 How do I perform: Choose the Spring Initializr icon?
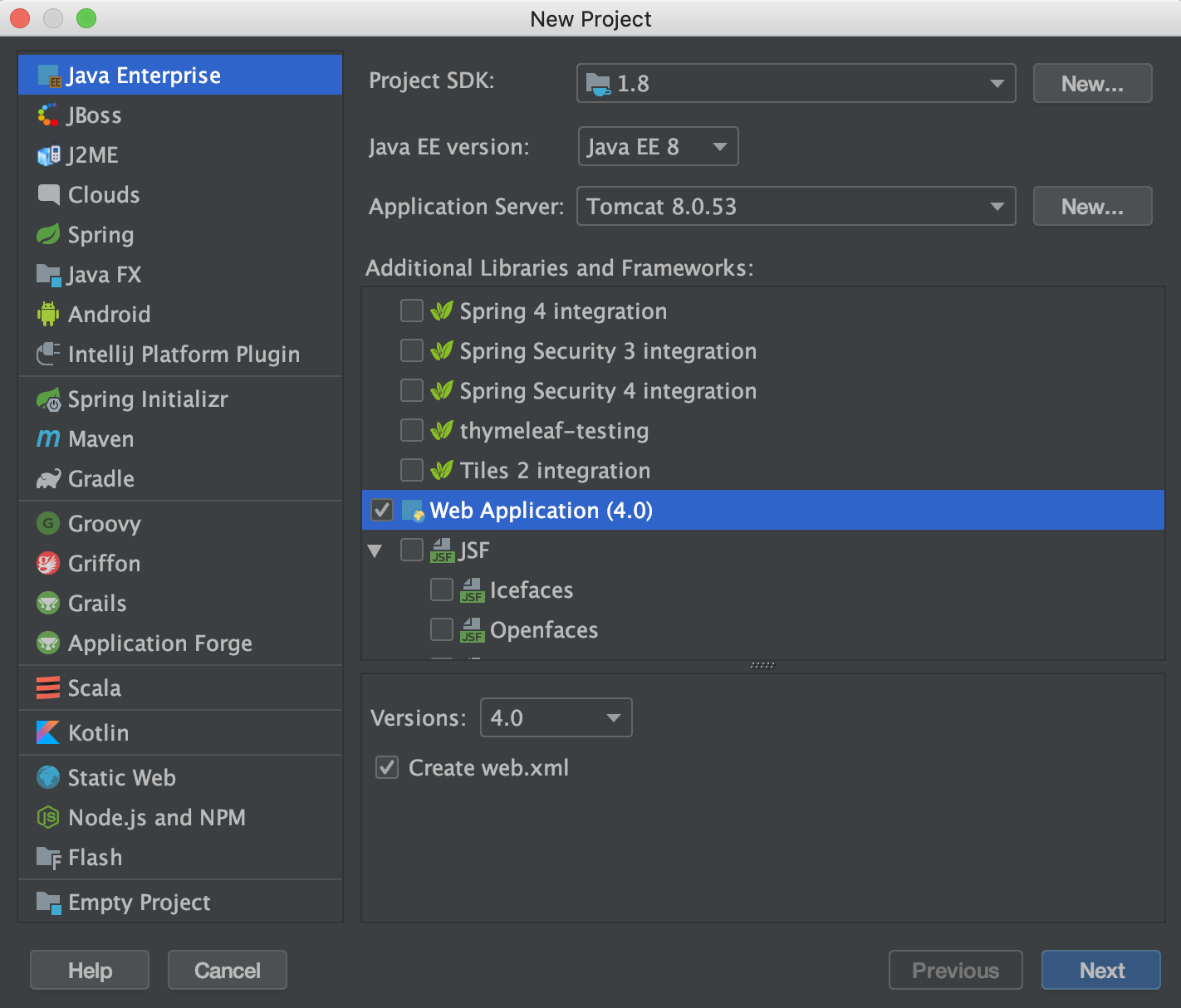[49, 399]
